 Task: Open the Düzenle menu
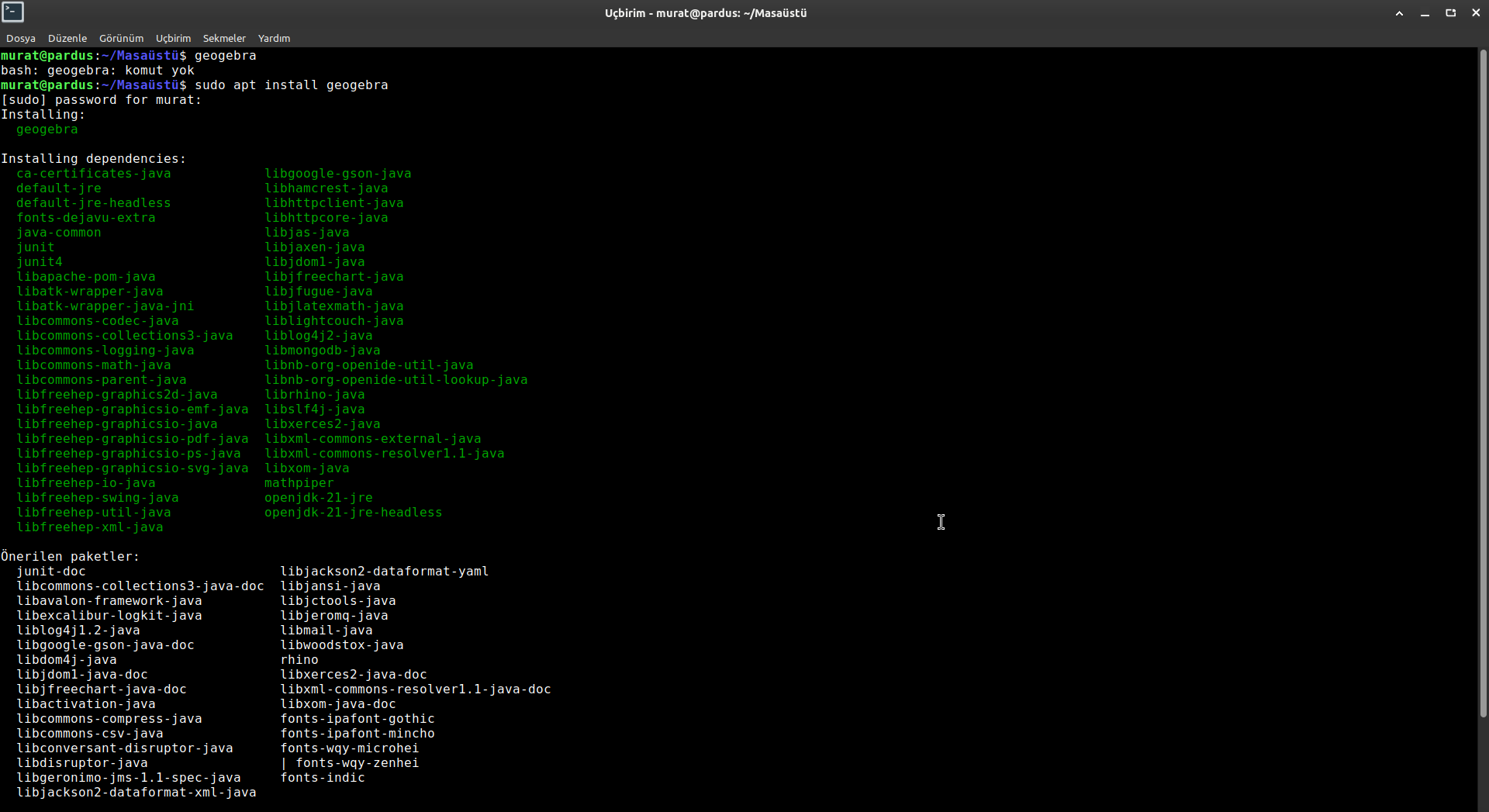coord(67,38)
